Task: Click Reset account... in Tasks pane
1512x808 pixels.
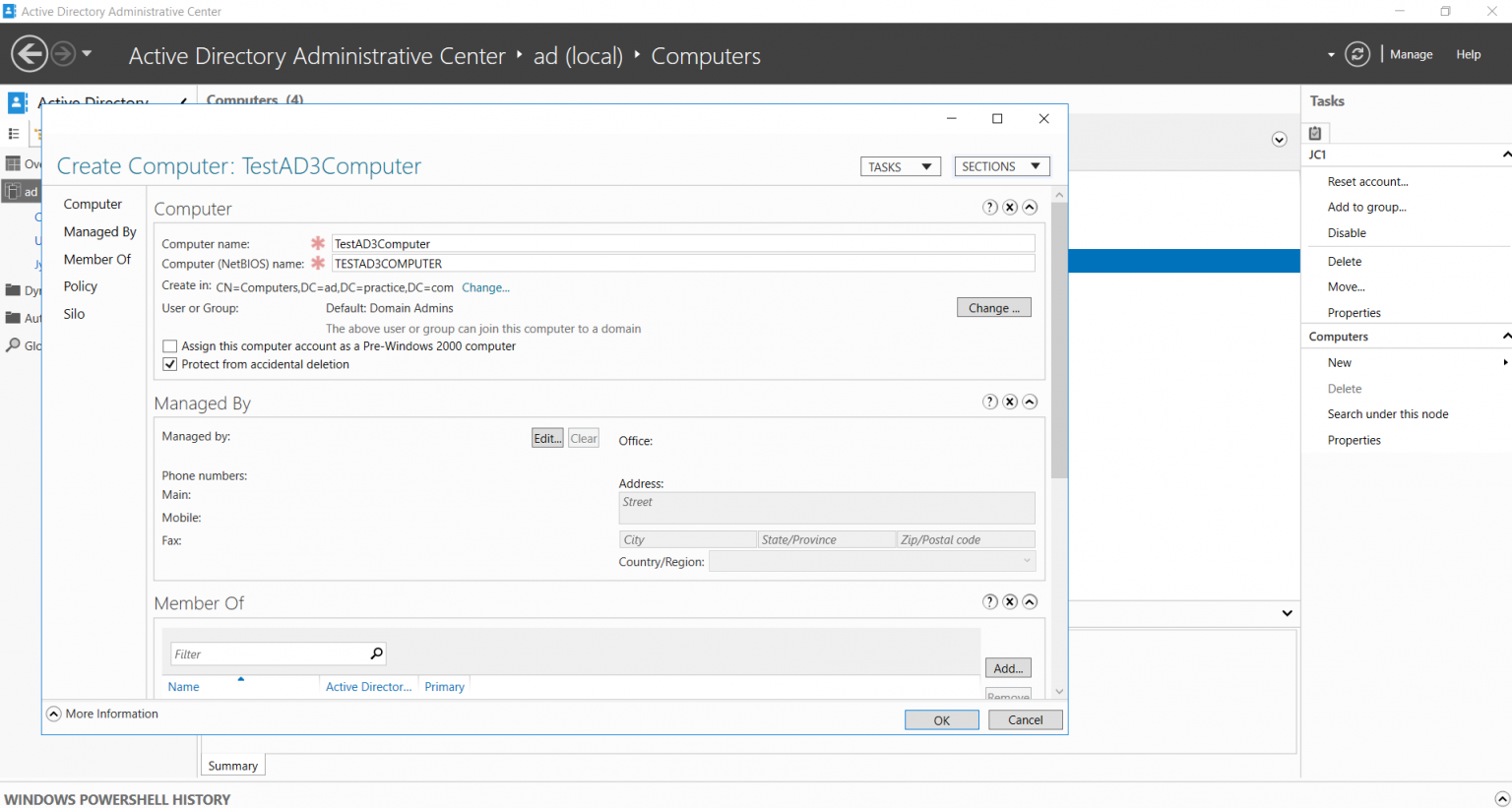Action: [1367, 182]
